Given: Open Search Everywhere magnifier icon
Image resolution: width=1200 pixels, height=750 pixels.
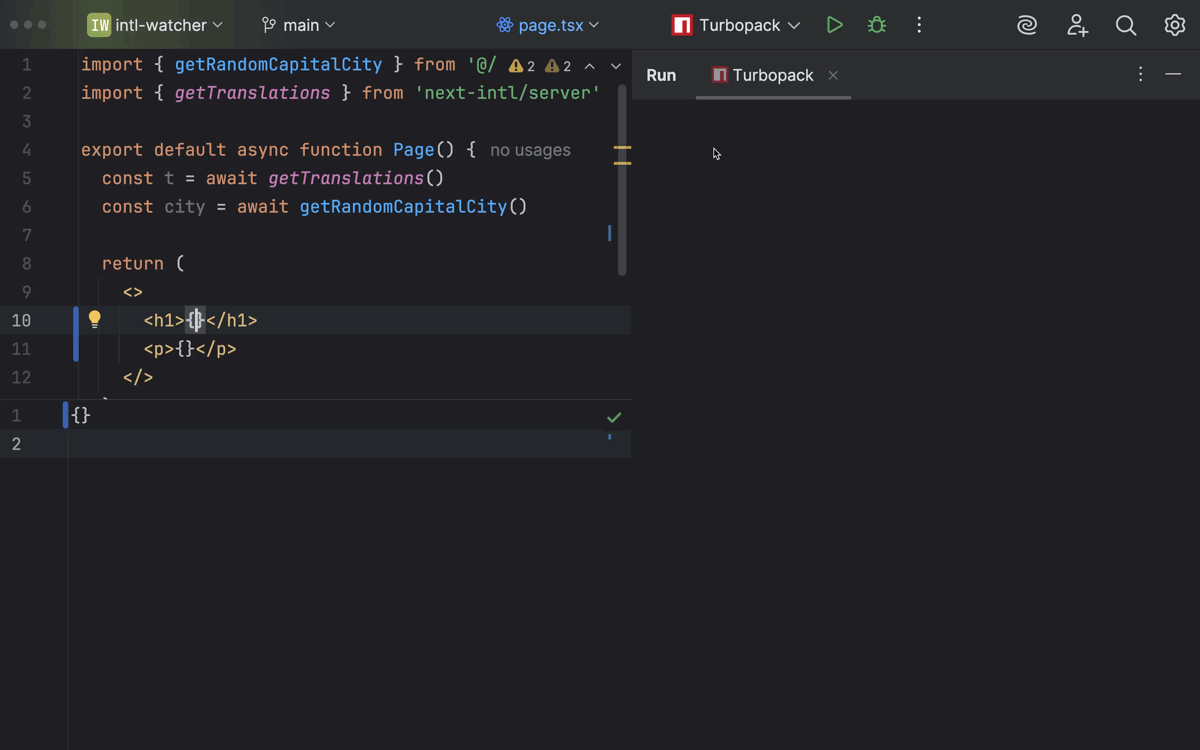Looking at the screenshot, I should (x=1126, y=25).
